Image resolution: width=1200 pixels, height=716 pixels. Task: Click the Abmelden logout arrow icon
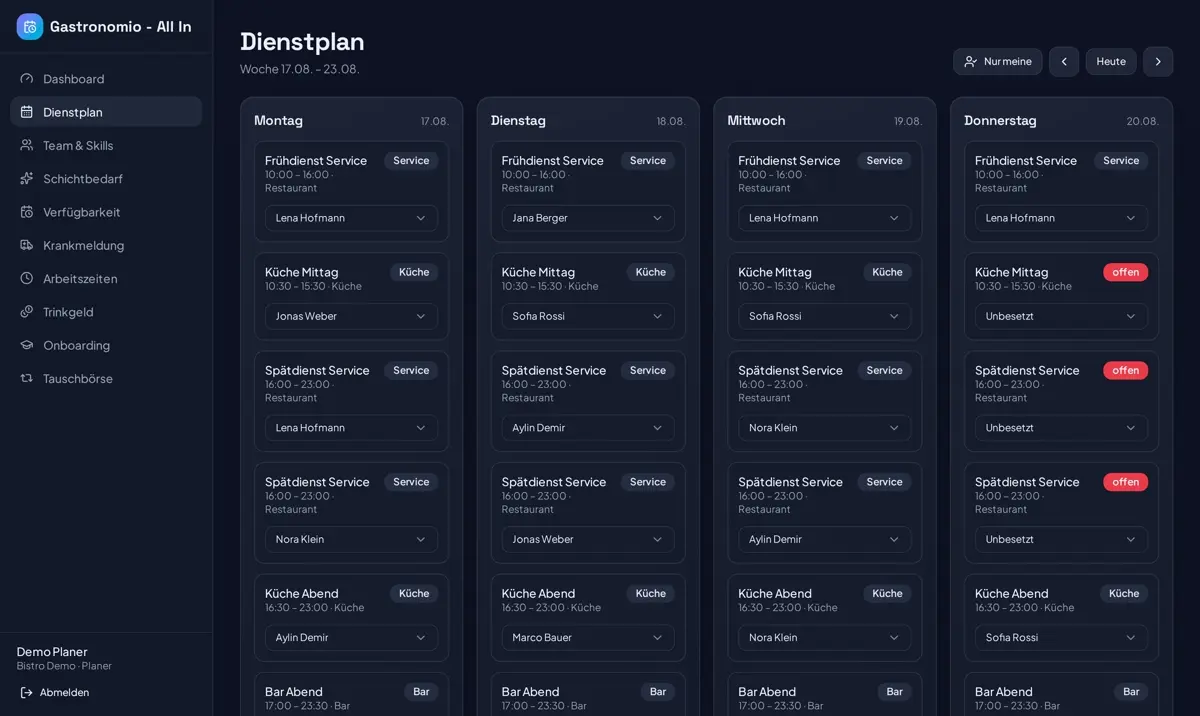[27, 692]
